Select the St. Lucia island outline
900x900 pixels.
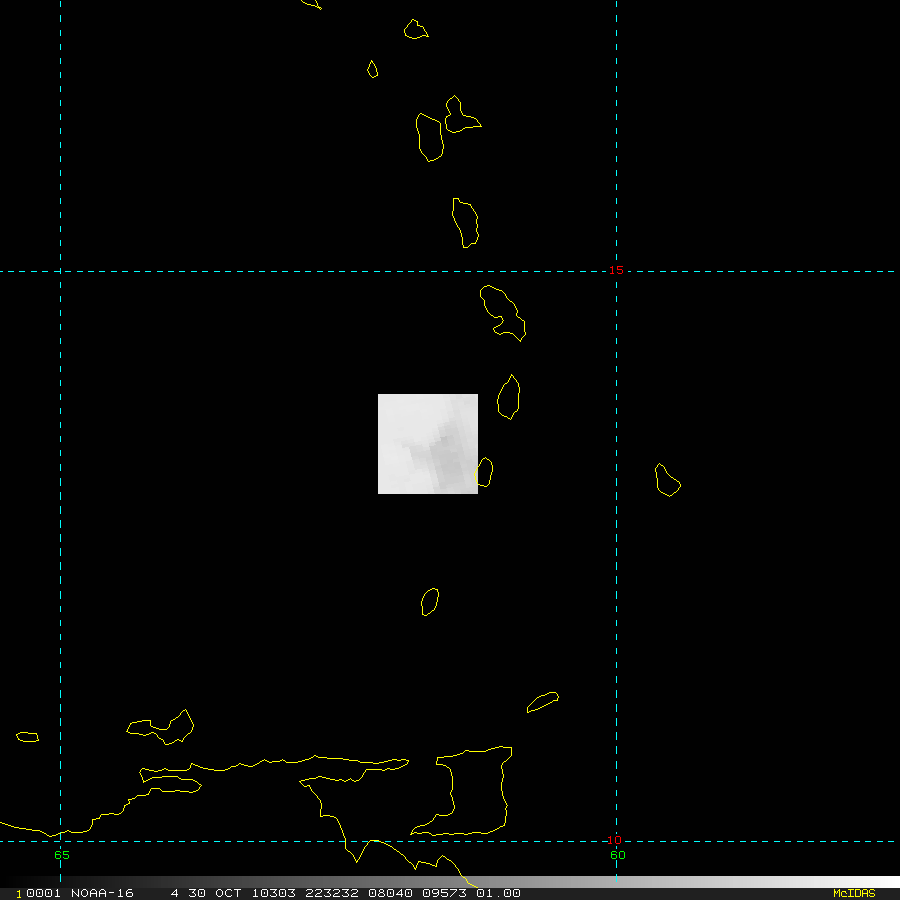(509, 397)
